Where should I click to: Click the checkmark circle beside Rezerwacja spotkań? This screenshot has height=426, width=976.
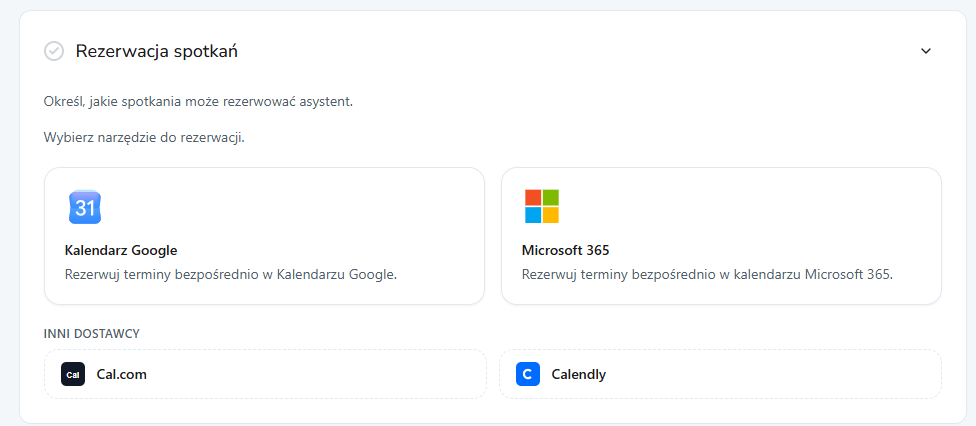point(54,51)
